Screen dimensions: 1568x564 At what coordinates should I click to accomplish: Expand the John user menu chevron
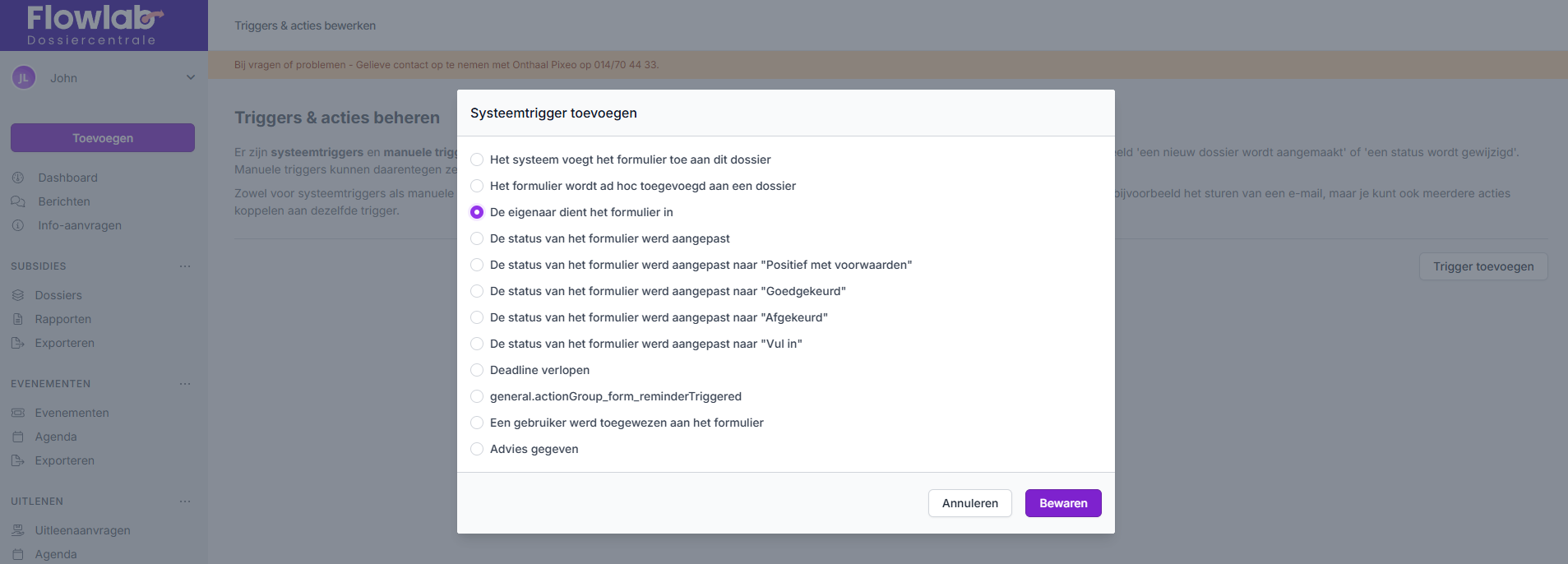click(191, 78)
